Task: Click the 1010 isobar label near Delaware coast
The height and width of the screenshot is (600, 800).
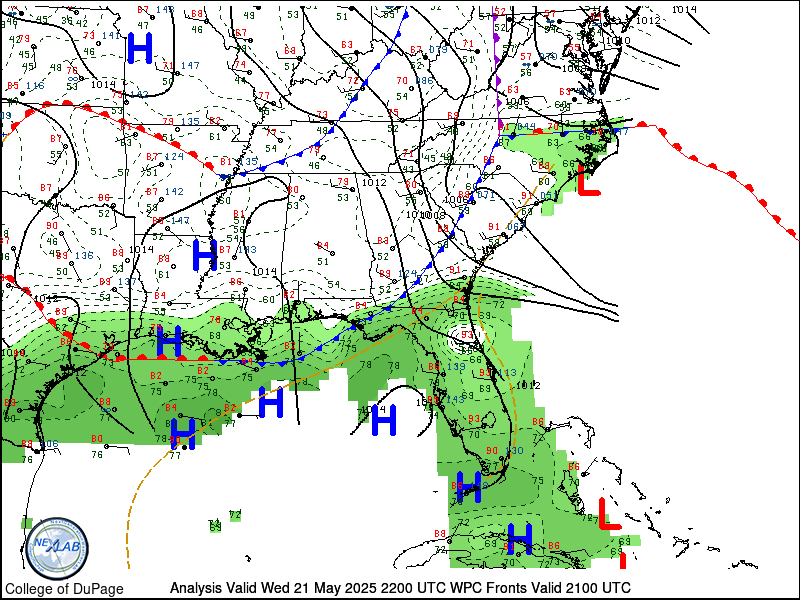Action: coord(618,40)
